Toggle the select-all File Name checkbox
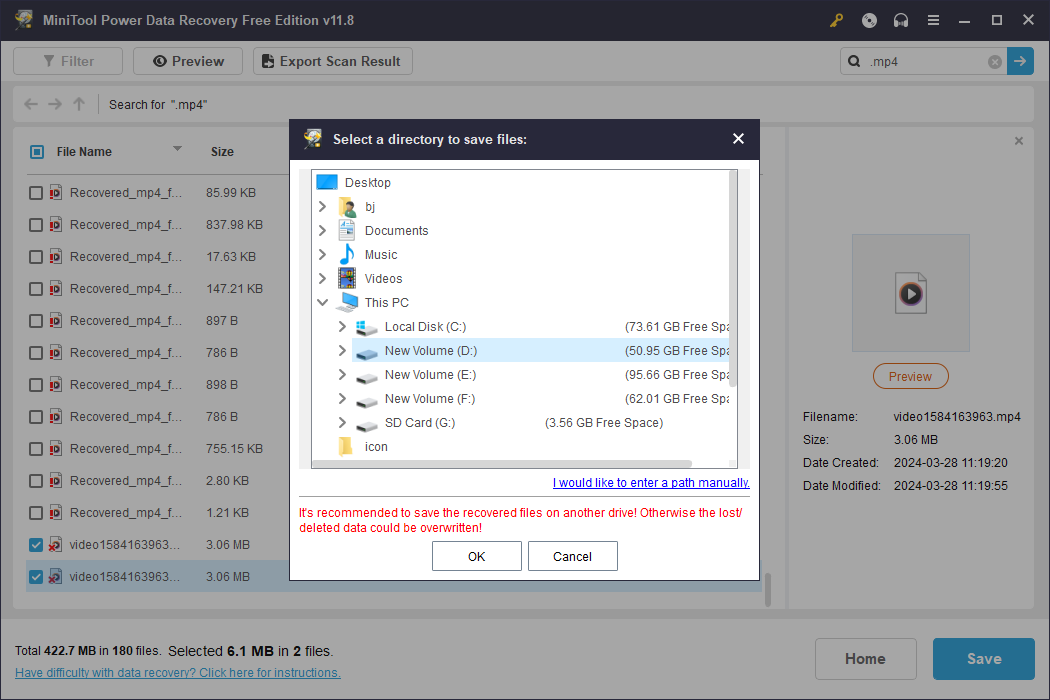 (x=37, y=152)
